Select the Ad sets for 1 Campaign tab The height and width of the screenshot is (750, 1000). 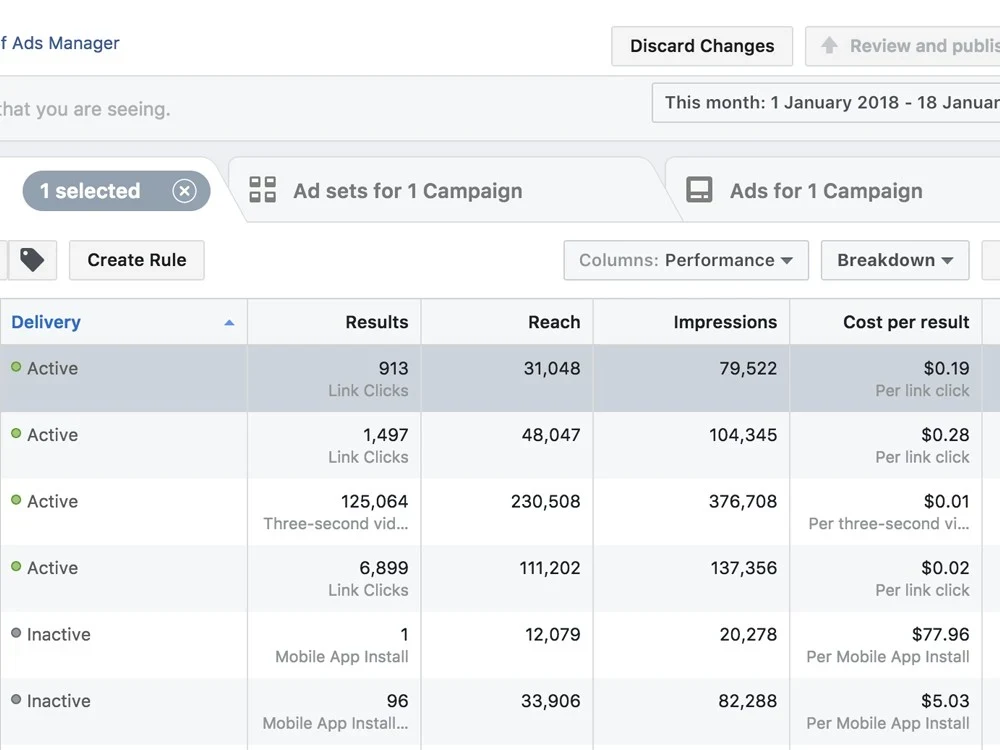tap(406, 190)
